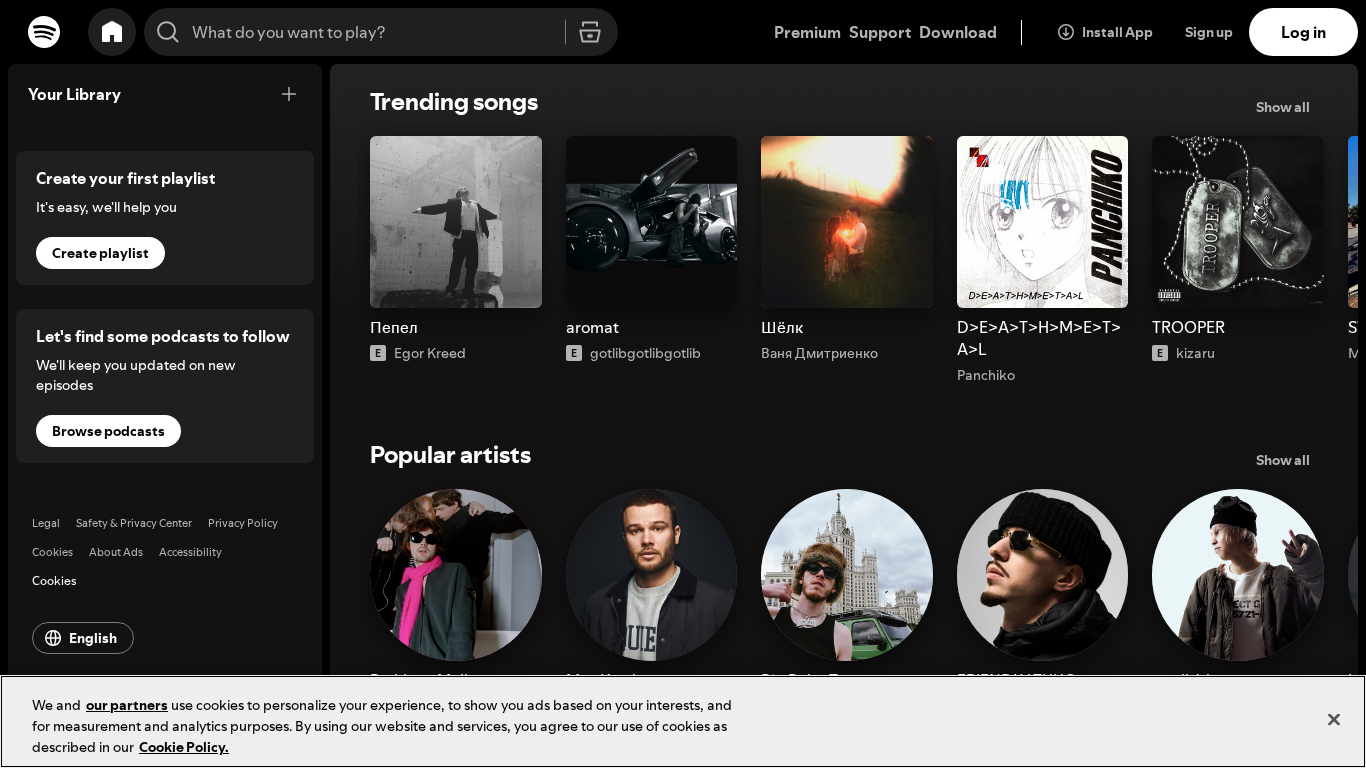Open the Premium link
The height and width of the screenshot is (768, 1366).
(807, 32)
